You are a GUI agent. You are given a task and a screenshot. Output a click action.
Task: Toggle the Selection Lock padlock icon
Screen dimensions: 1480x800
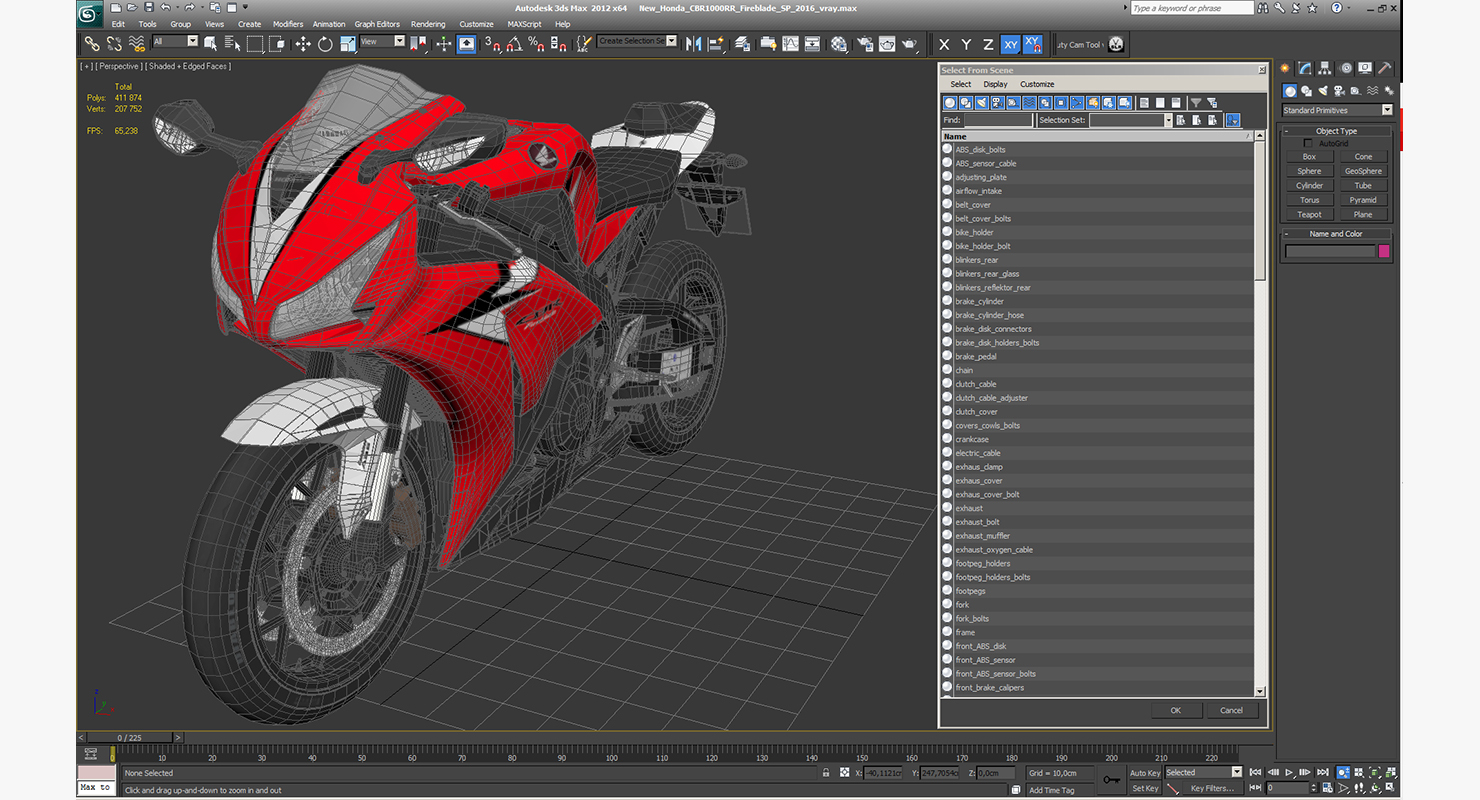825,773
